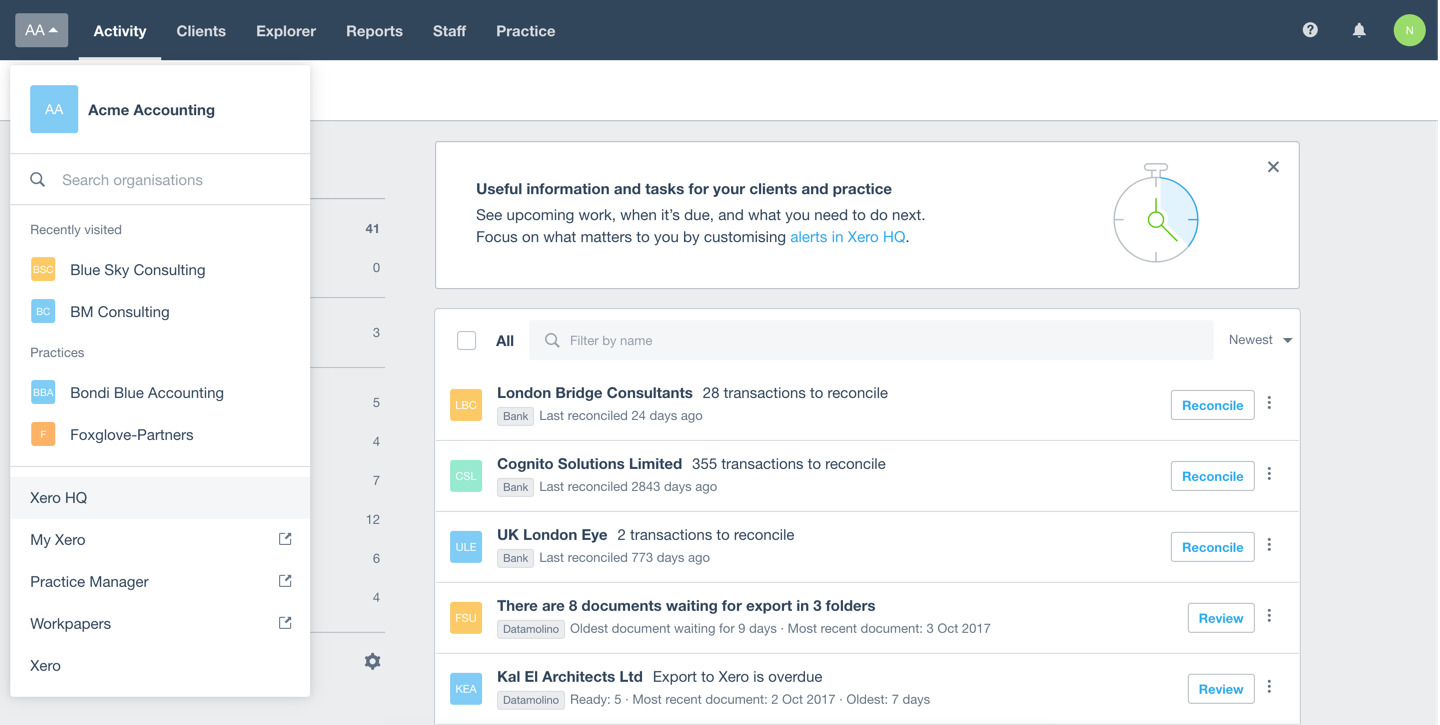Open the help question mark icon
Image resolution: width=1440 pixels, height=725 pixels.
tap(1310, 30)
